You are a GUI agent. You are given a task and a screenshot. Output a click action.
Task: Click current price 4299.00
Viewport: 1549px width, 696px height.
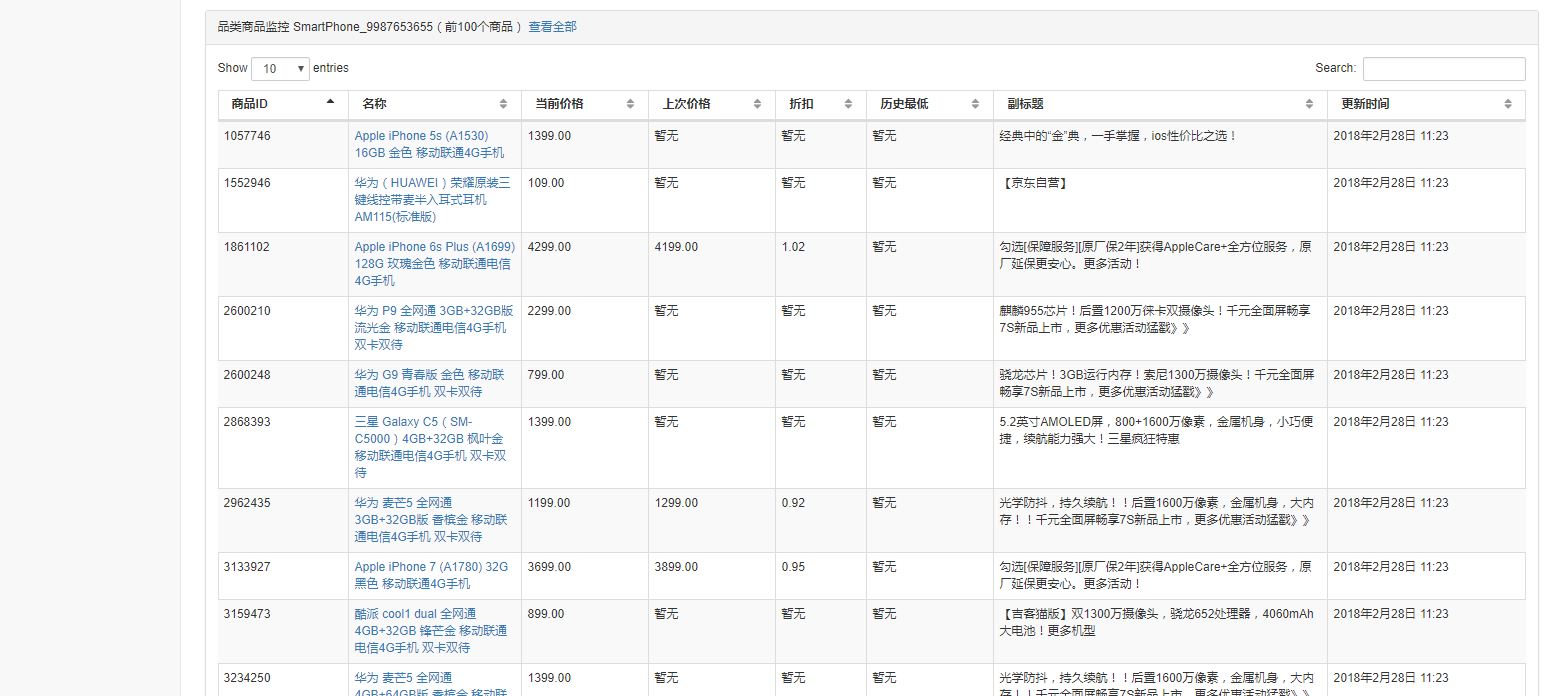[x=549, y=247]
